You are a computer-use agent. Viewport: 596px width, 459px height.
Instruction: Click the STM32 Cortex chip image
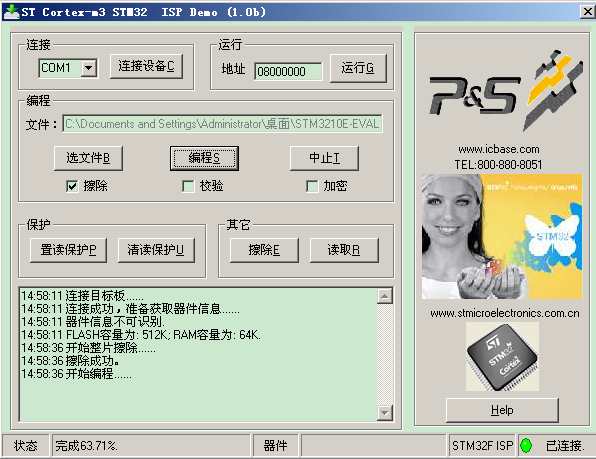[502, 357]
